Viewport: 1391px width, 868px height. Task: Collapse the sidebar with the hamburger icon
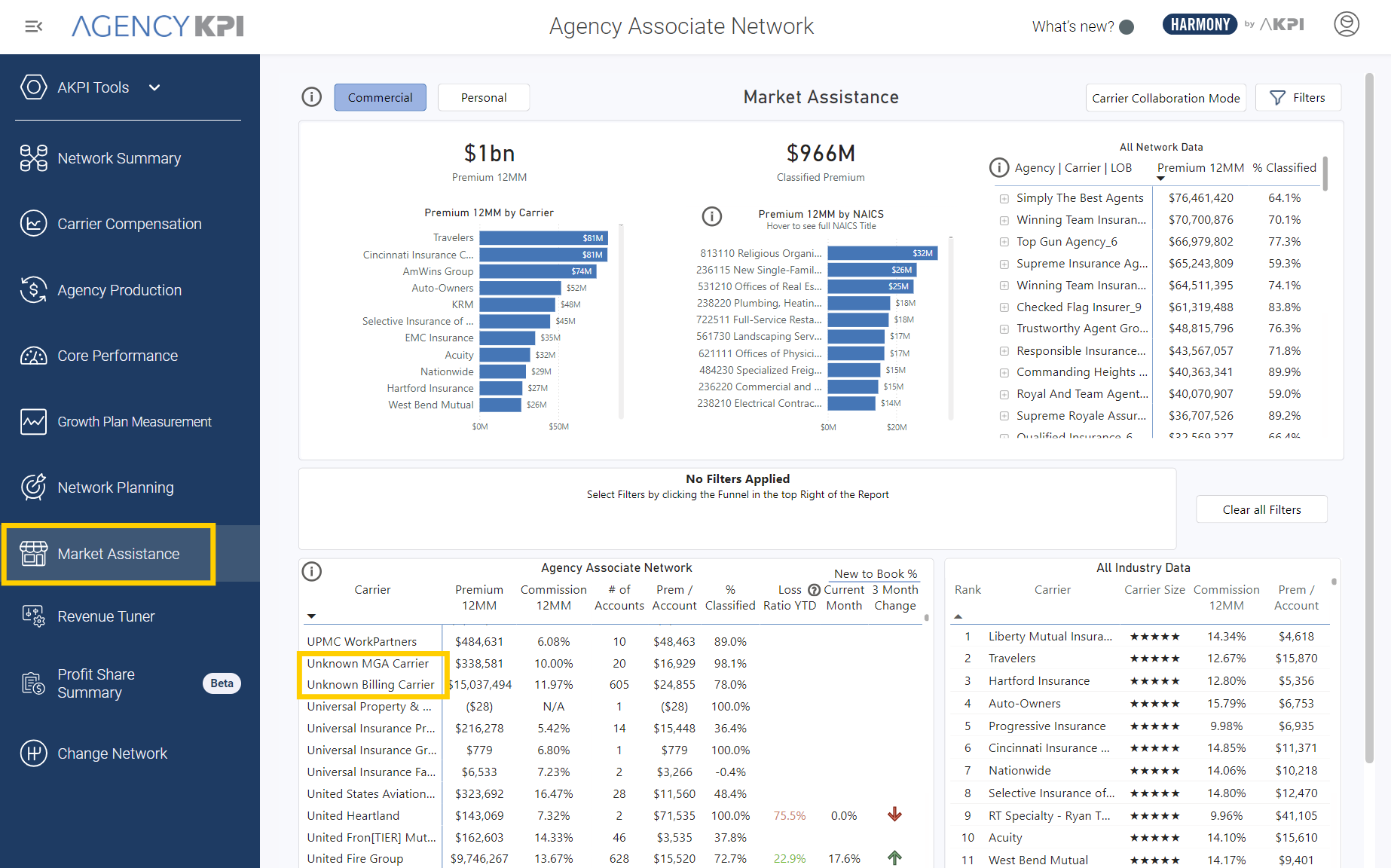pos(33,26)
